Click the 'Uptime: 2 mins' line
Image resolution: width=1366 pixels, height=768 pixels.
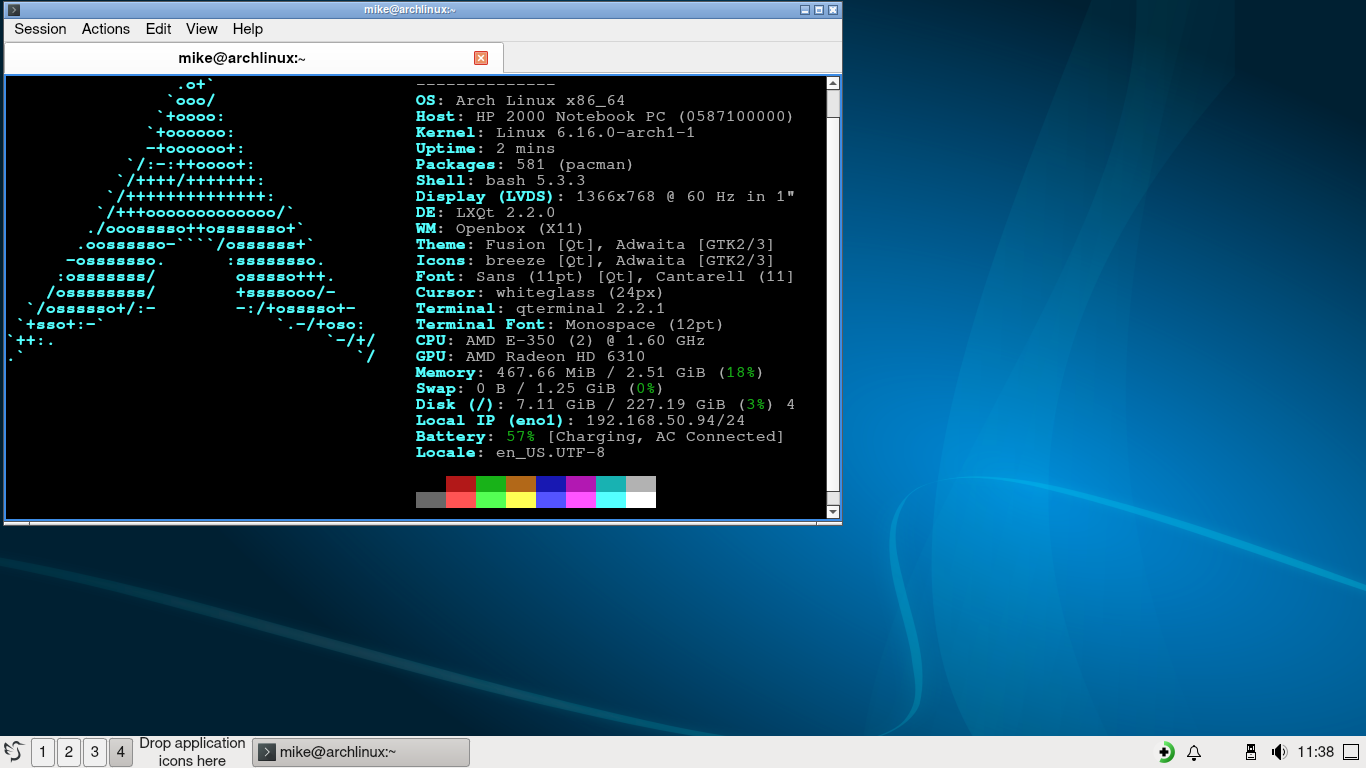coord(485,149)
